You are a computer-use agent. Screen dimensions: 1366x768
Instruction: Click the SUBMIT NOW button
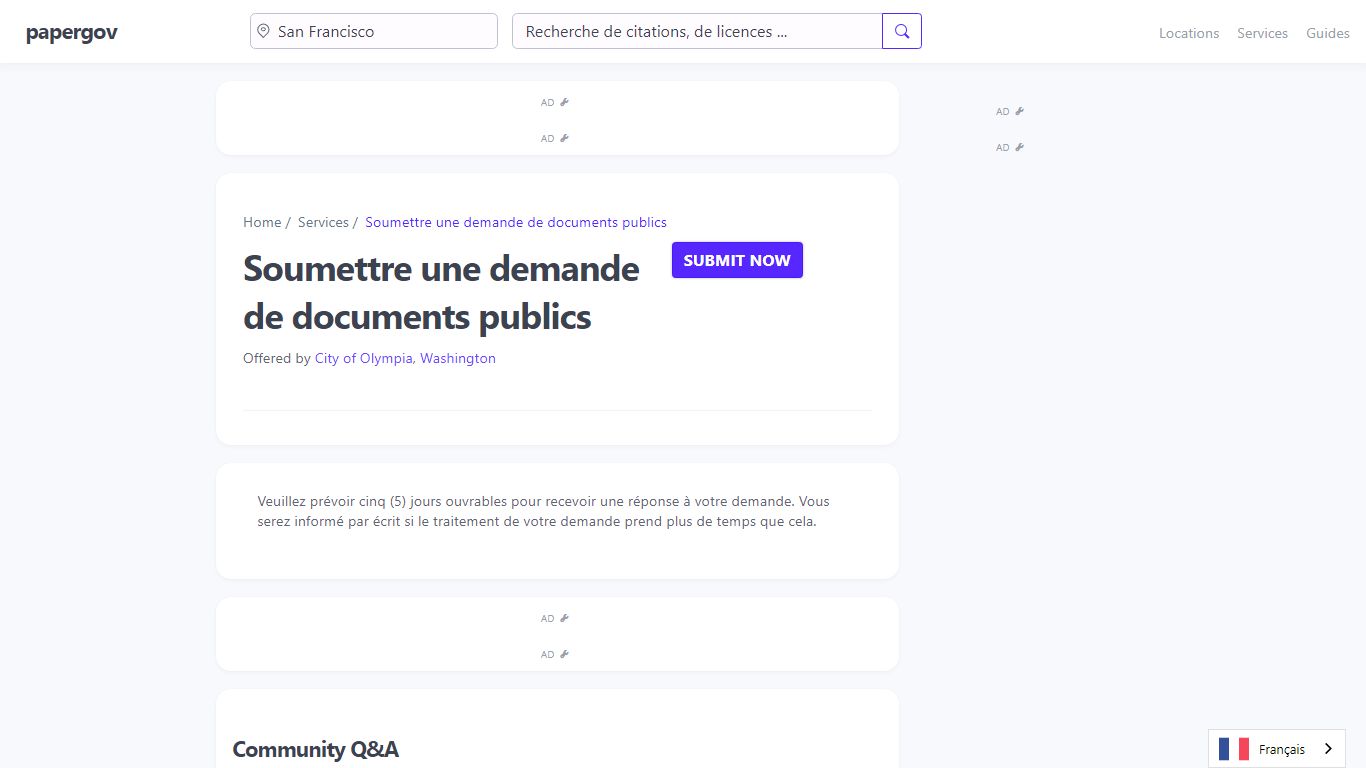[x=737, y=260]
